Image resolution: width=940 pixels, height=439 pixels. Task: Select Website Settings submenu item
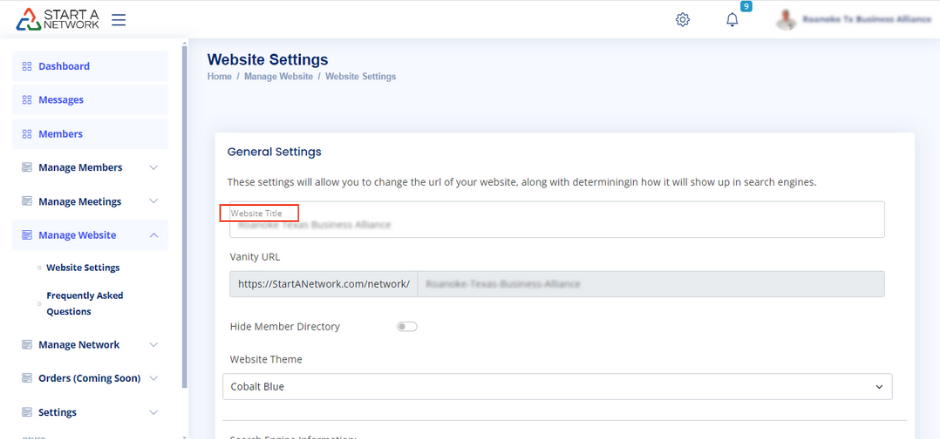pos(83,268)
